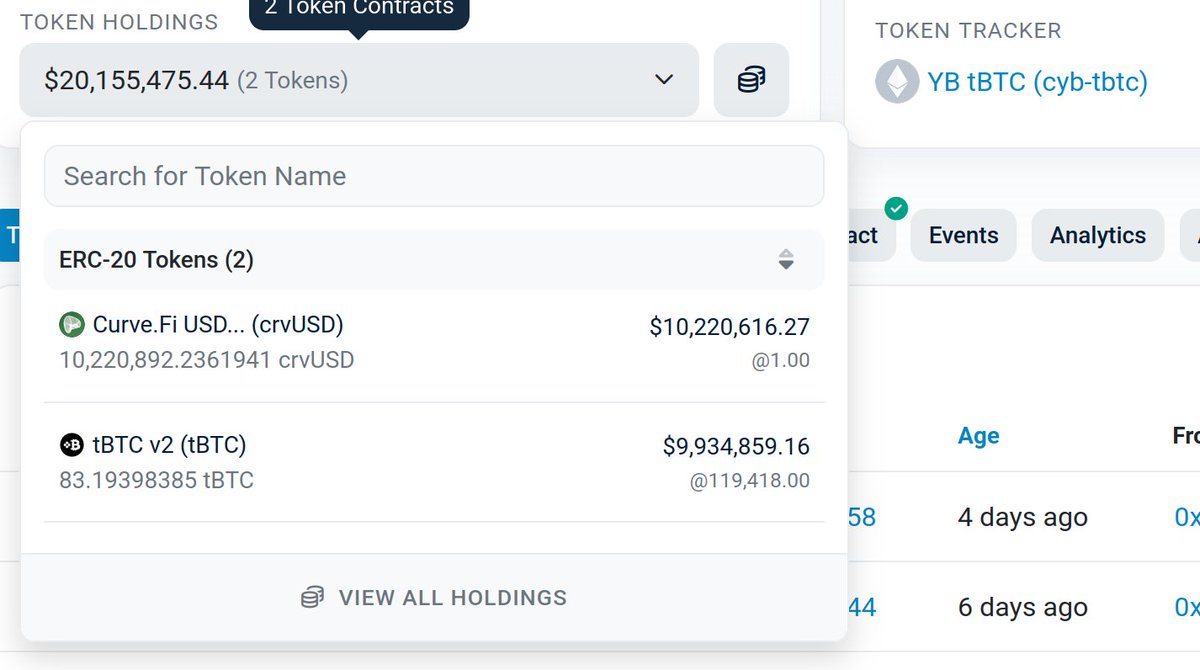Click the tBTC token logo icon
Viewport: 1200px width, 670px height.
[71, 445]
